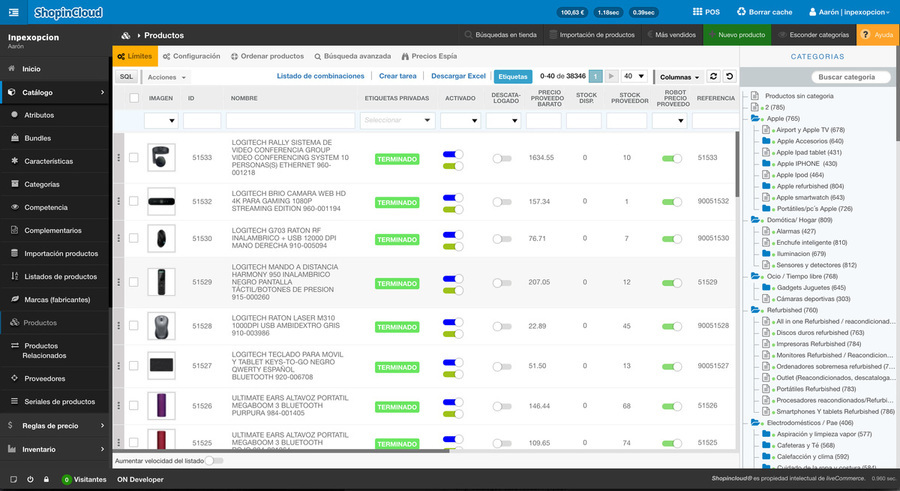Image resolution: width=900 pixels, height=491 pixels.
Task: Open Complementarios in sidebar
Action: [x=55, y=230]
